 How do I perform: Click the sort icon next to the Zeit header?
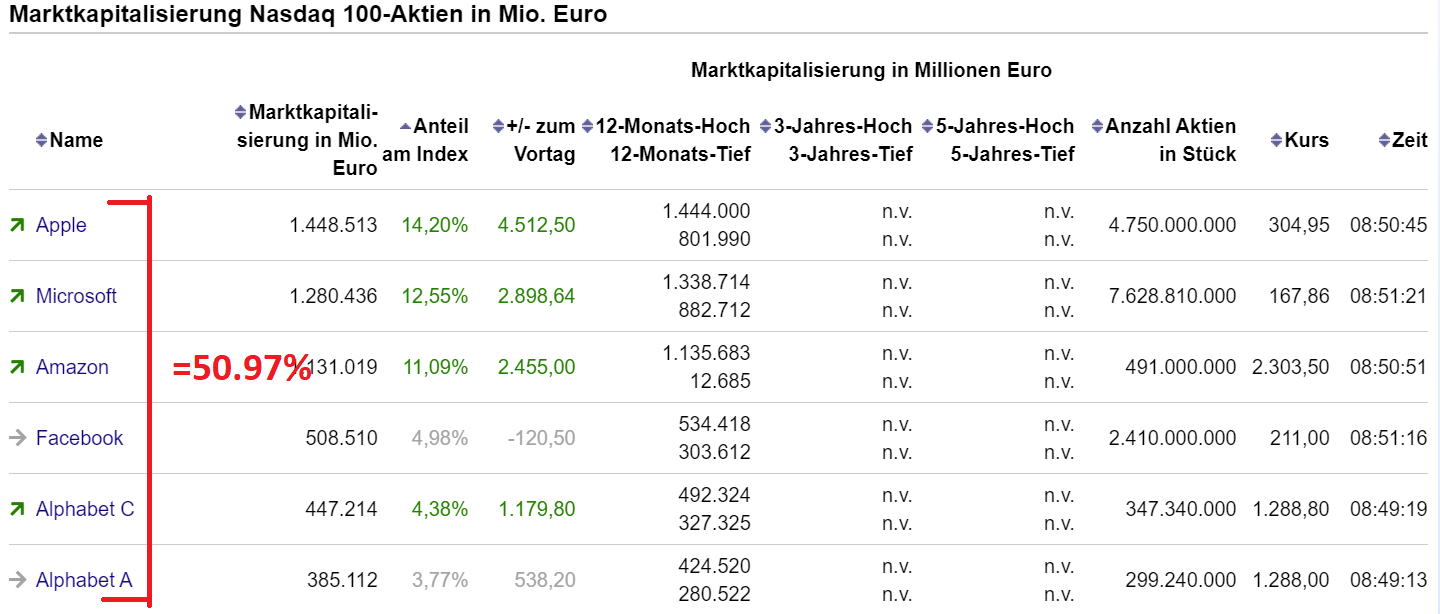(1385, 140)
